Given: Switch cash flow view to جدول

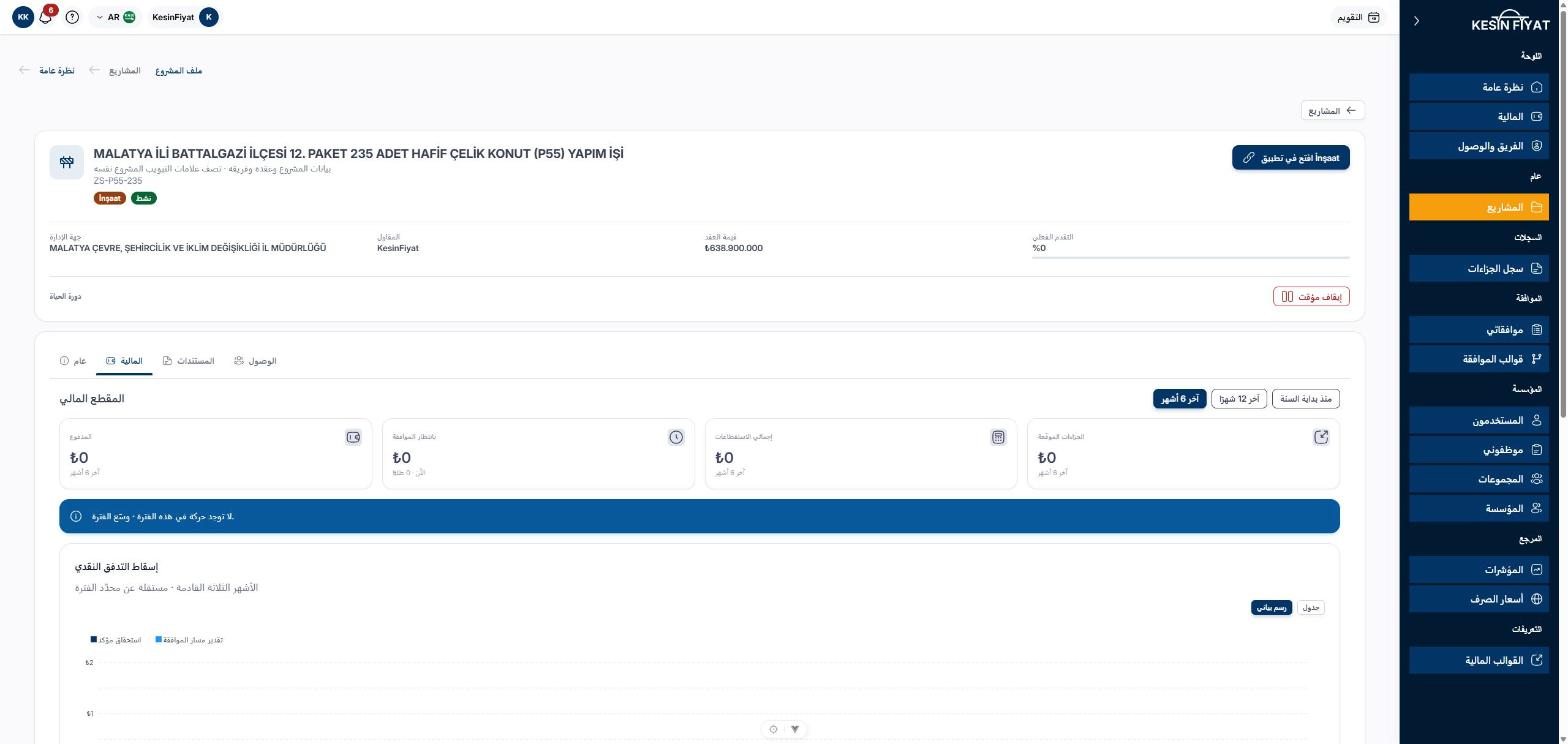Looking at the screenshot, I should tap(1311, 607).
